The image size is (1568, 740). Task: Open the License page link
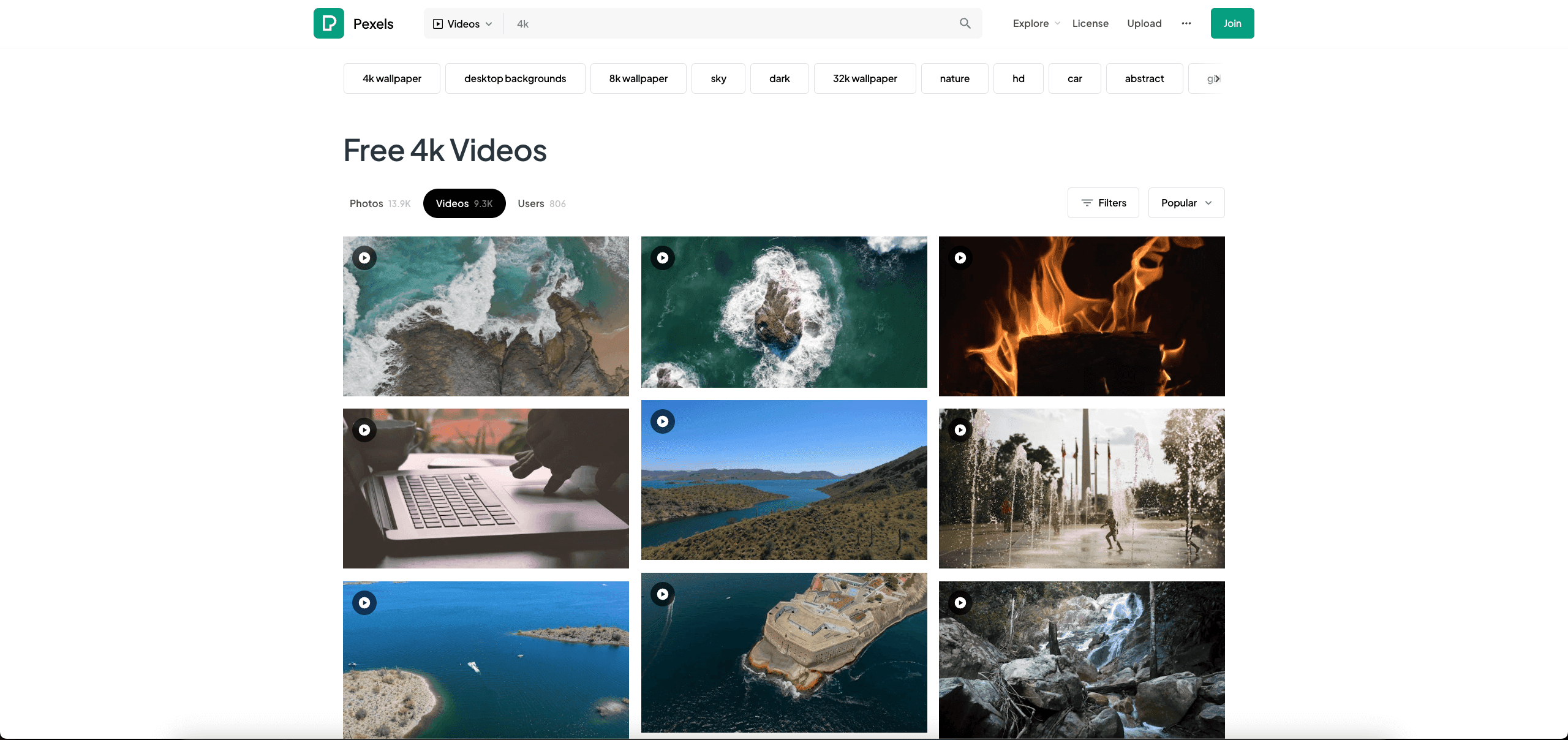point(1090,23)
